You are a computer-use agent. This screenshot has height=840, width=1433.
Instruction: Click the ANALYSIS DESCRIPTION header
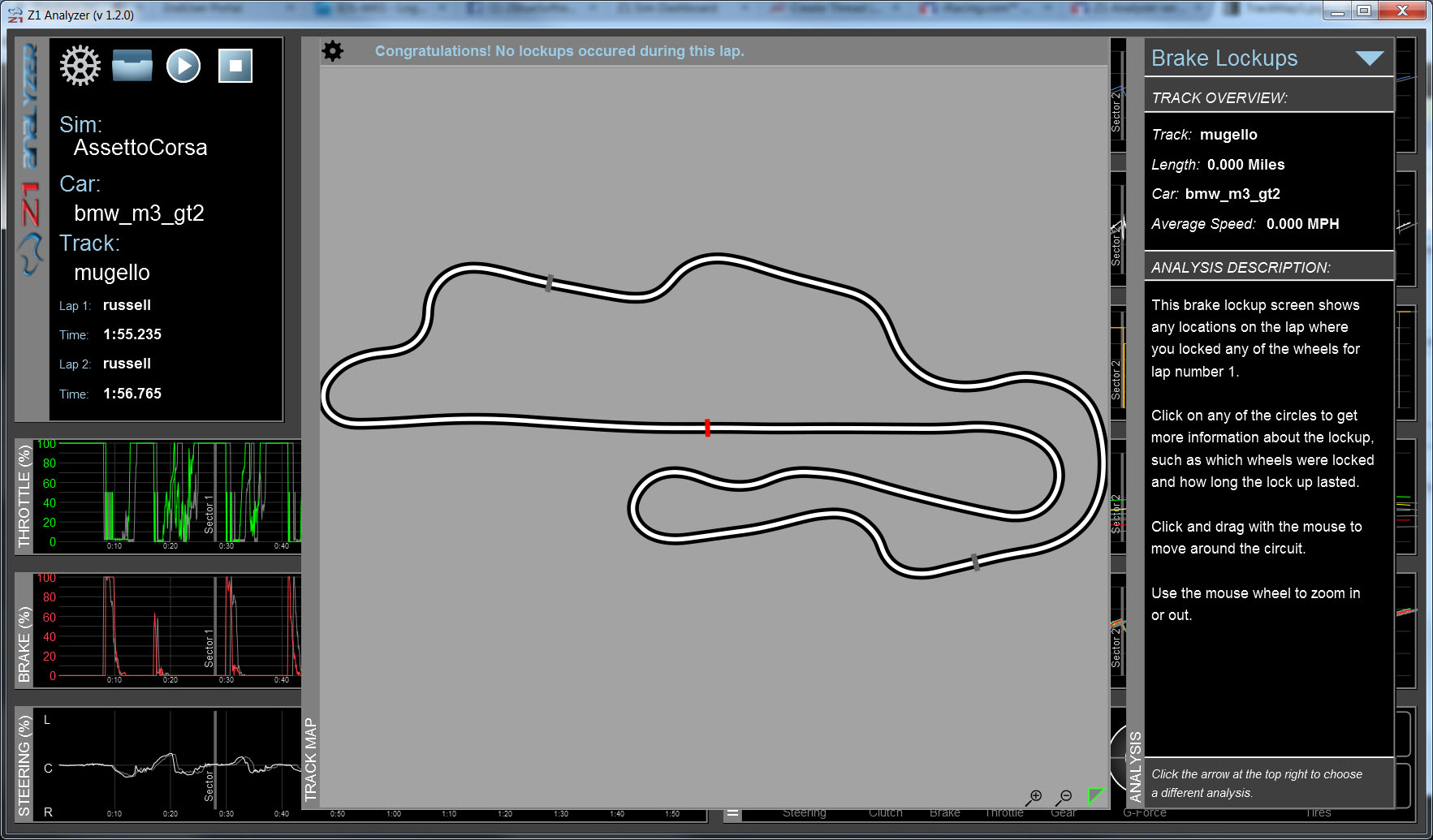[x=1241, y=268]
